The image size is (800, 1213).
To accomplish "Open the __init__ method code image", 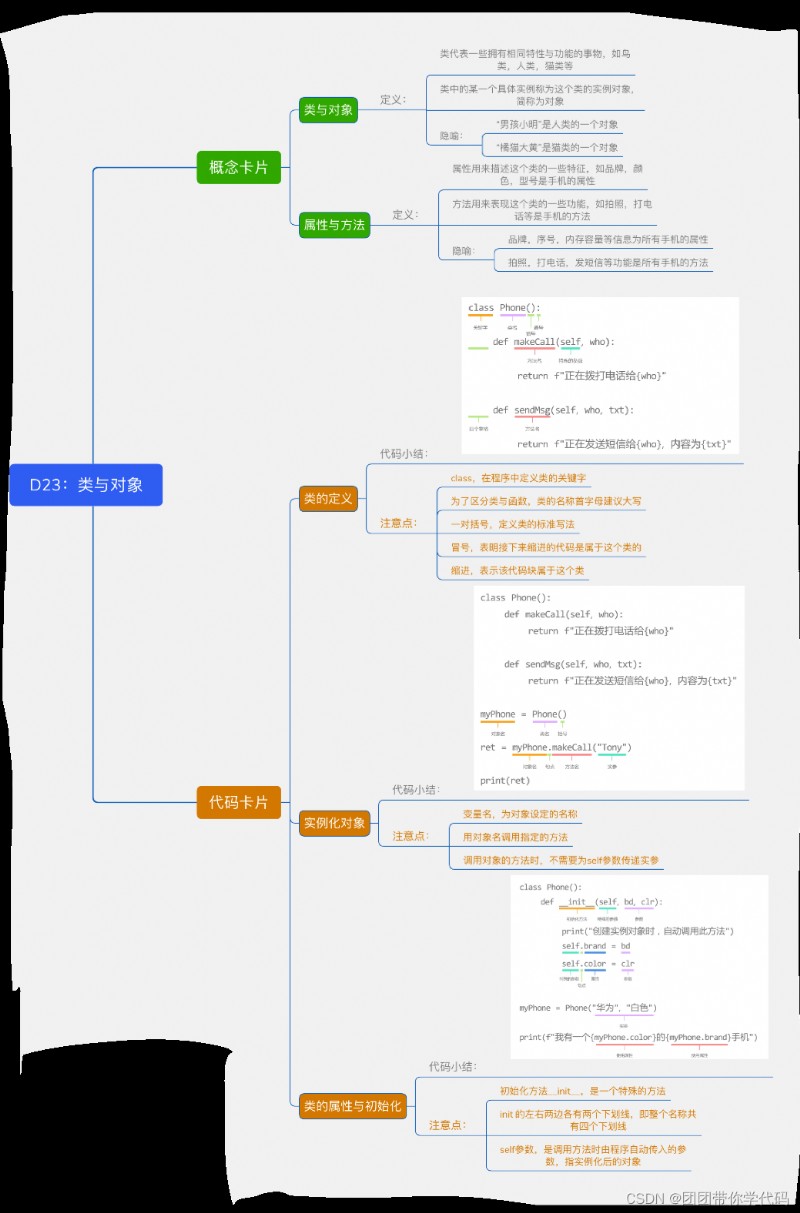I will pyautogui.click(x=640, y=966).
